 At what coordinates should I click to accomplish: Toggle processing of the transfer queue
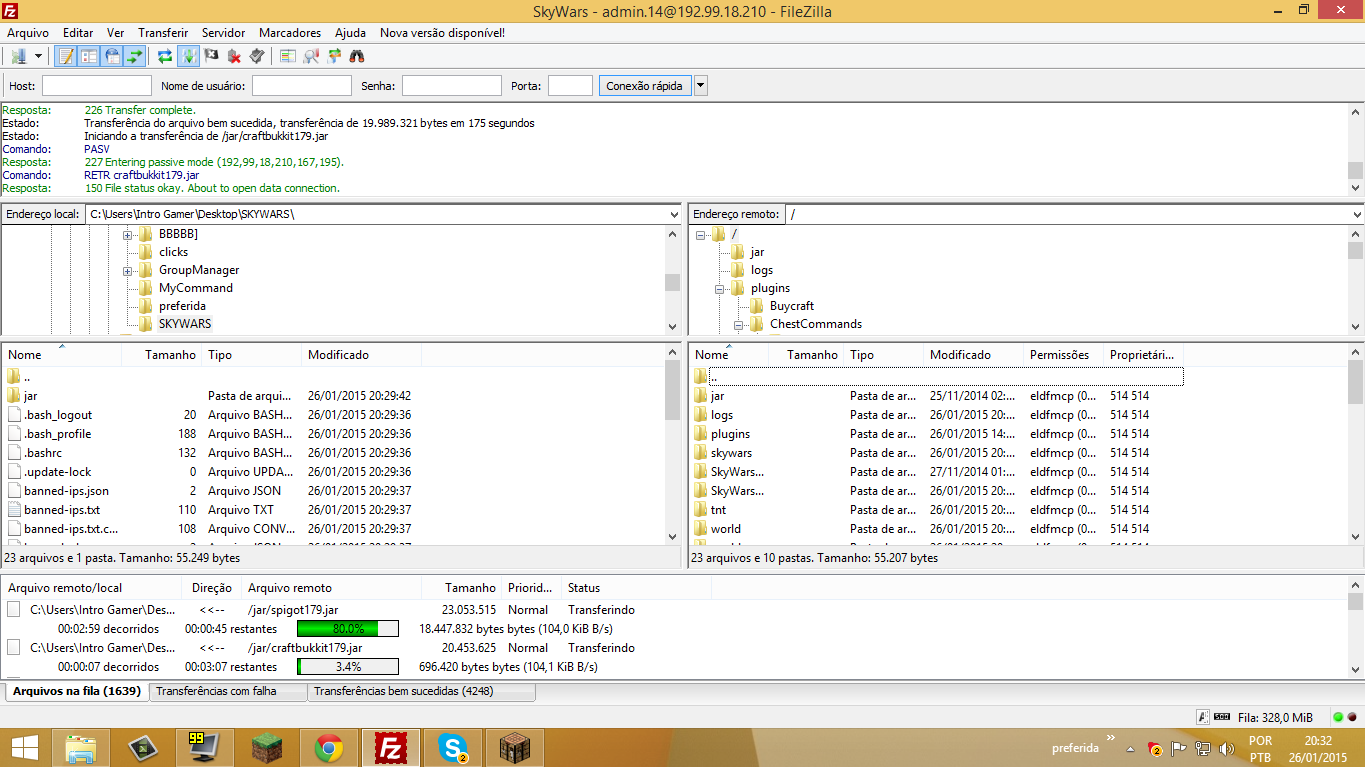click(x=188, y=56)
